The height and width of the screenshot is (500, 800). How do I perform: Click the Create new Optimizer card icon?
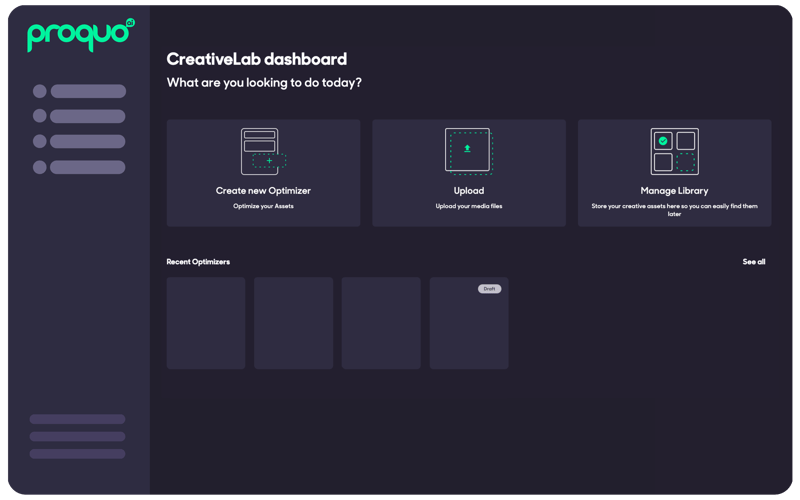point(263,152)
